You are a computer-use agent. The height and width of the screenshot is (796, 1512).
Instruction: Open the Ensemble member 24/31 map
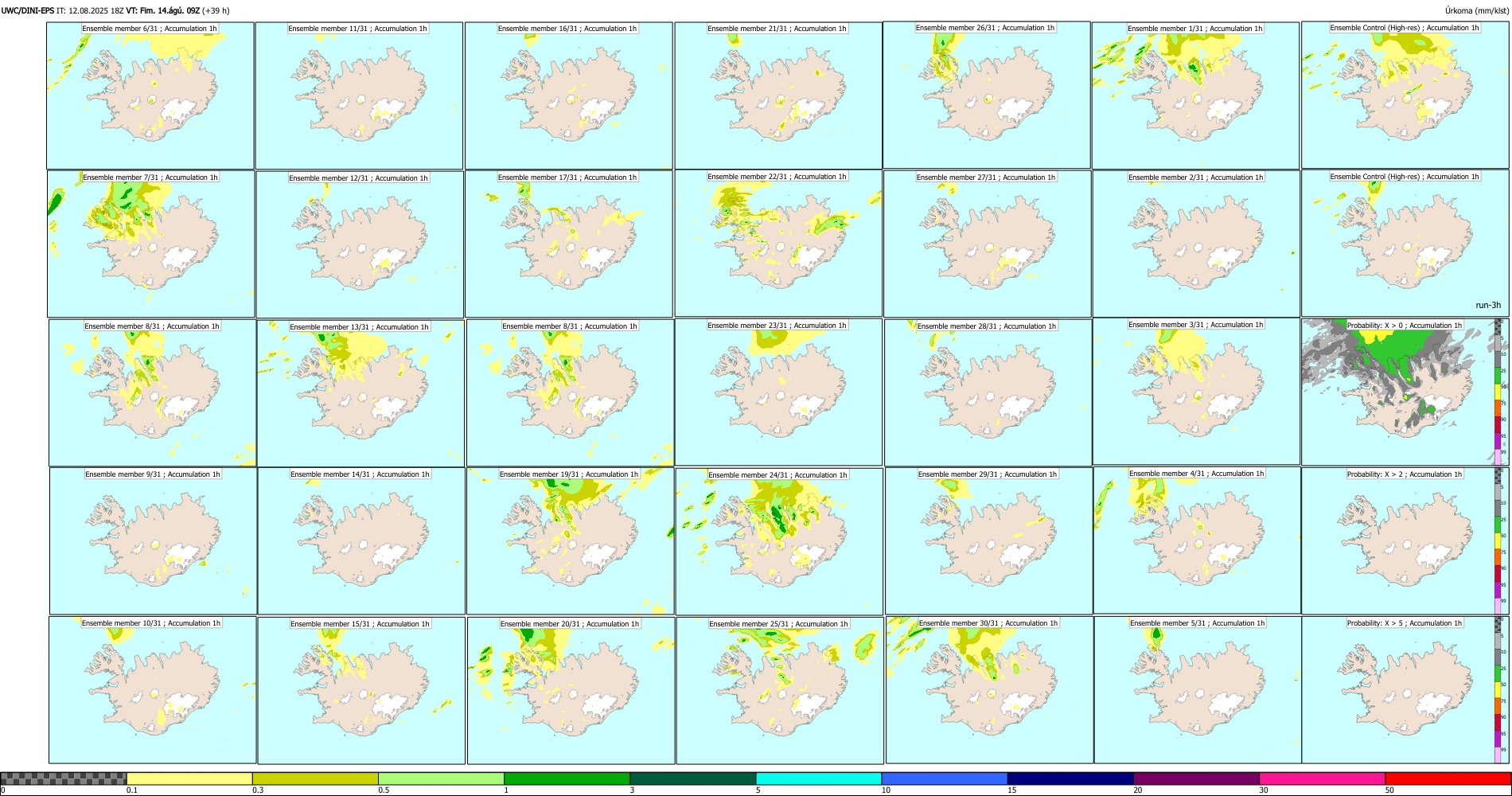pos(779,541)
